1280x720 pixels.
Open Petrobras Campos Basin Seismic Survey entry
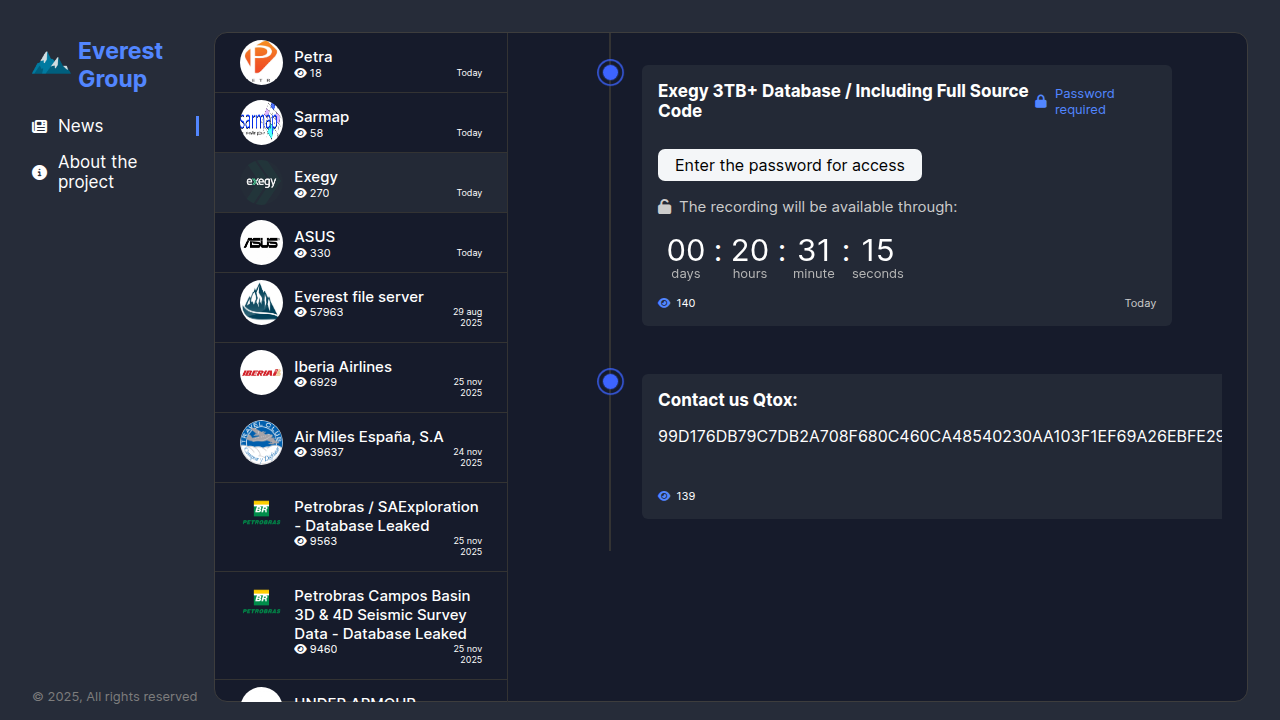point(380,615)
